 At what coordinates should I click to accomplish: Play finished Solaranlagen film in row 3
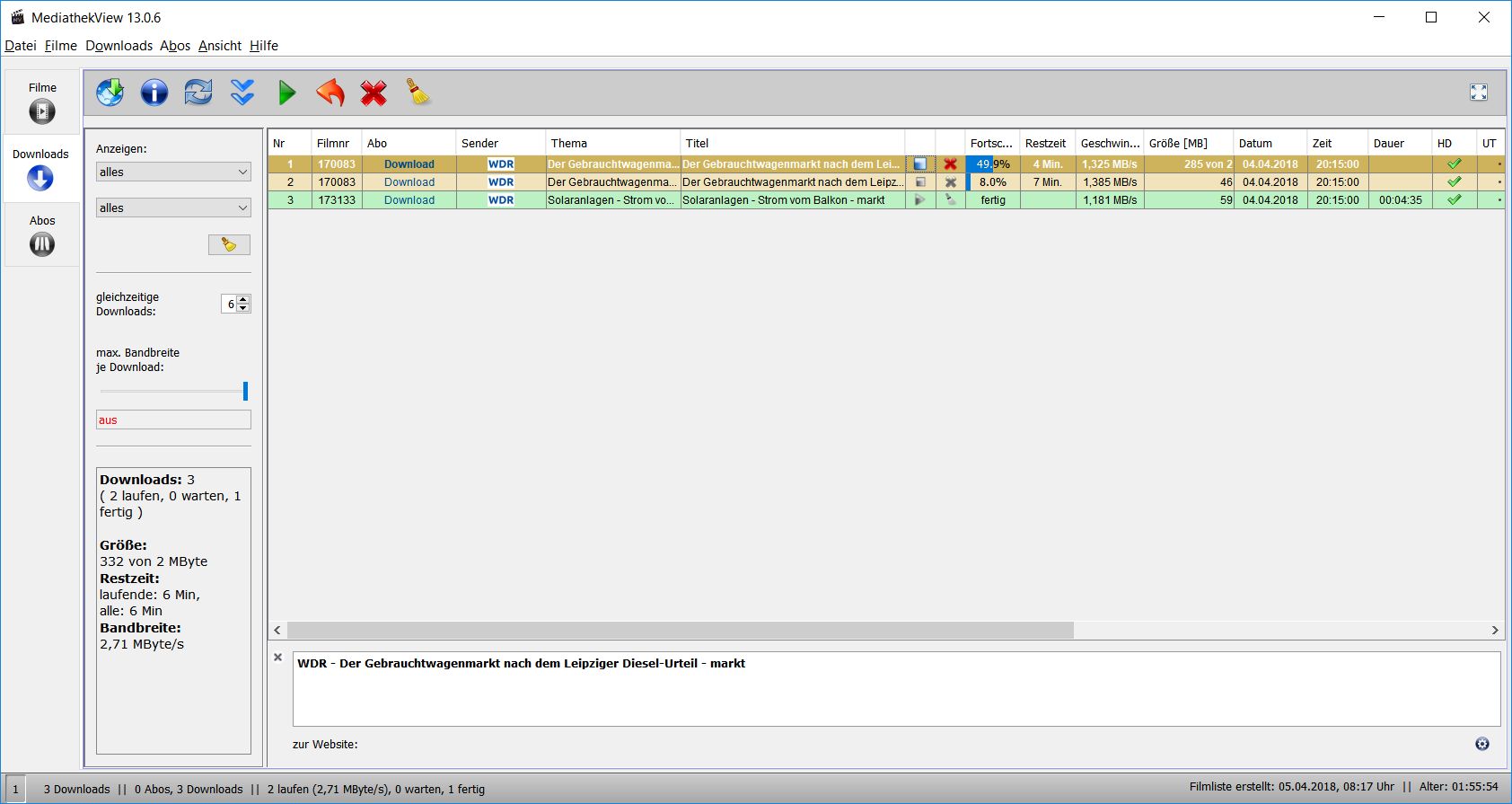(x=919, y=200)
